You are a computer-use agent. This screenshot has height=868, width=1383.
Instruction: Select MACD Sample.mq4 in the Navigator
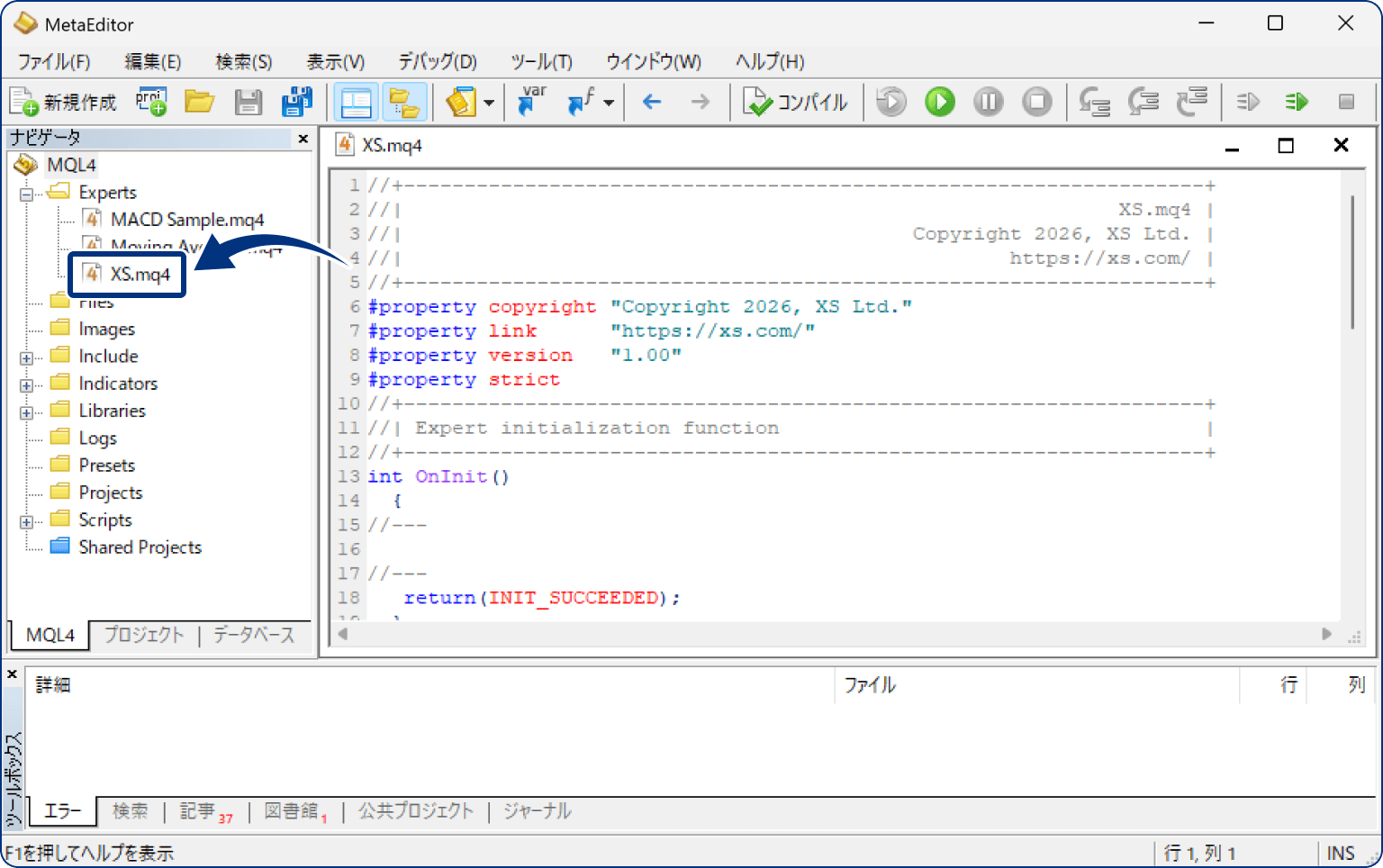click(186, 220)
